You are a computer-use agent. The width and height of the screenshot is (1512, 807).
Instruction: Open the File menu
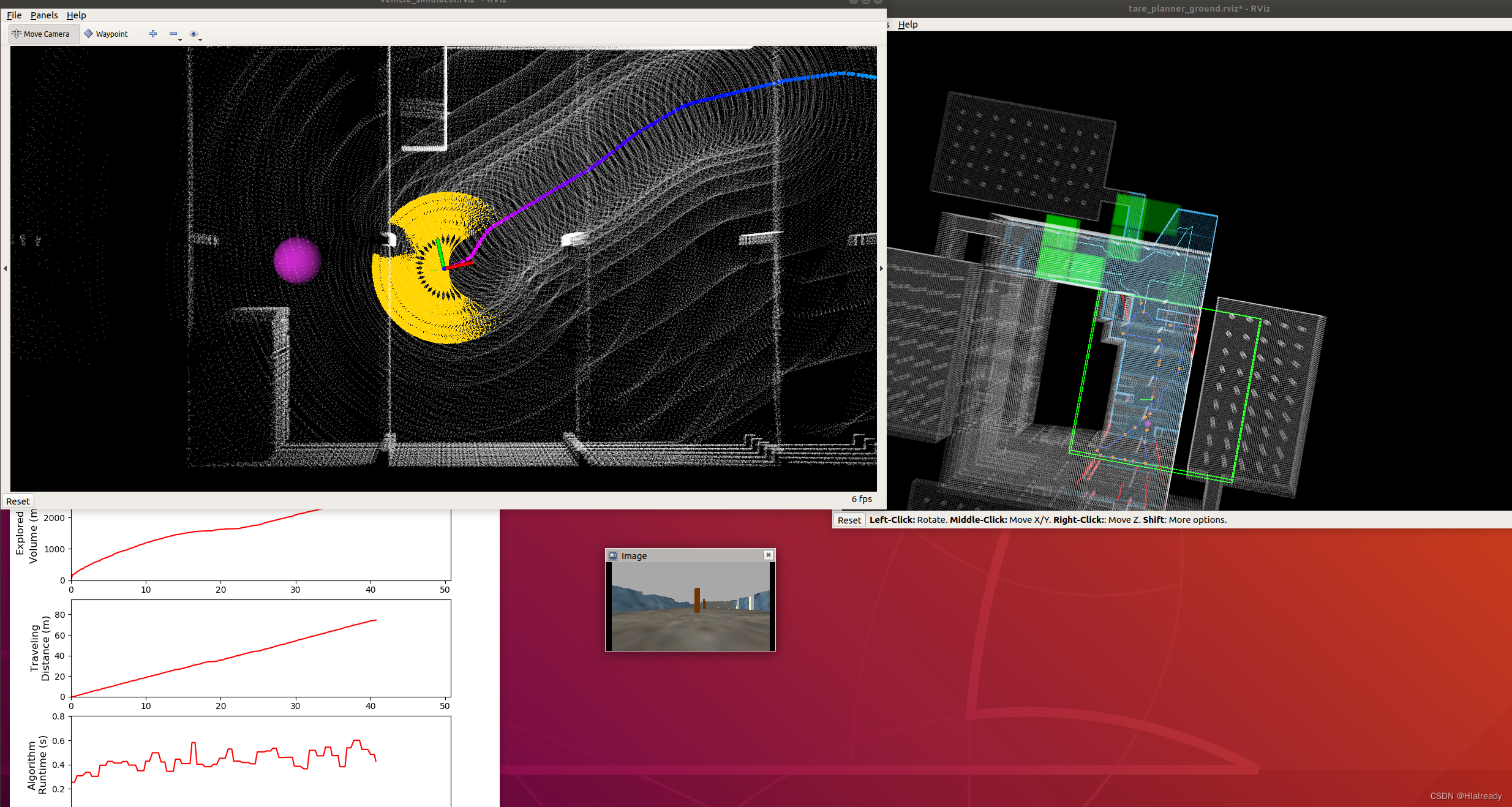(13, 15)
